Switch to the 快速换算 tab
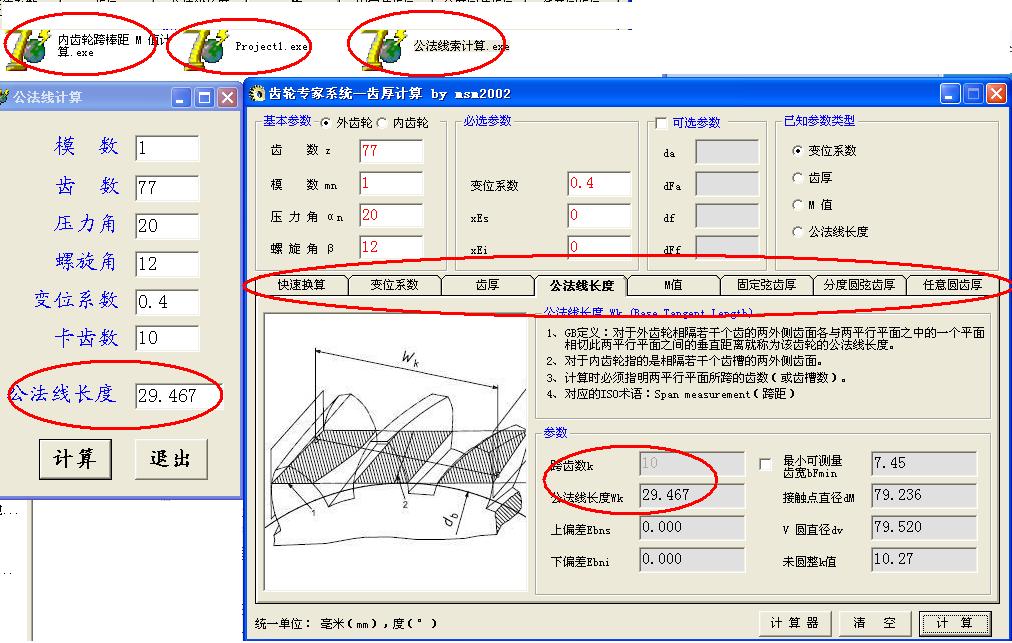The height and width of the screenshot is (643, 1012). point(301,285)
